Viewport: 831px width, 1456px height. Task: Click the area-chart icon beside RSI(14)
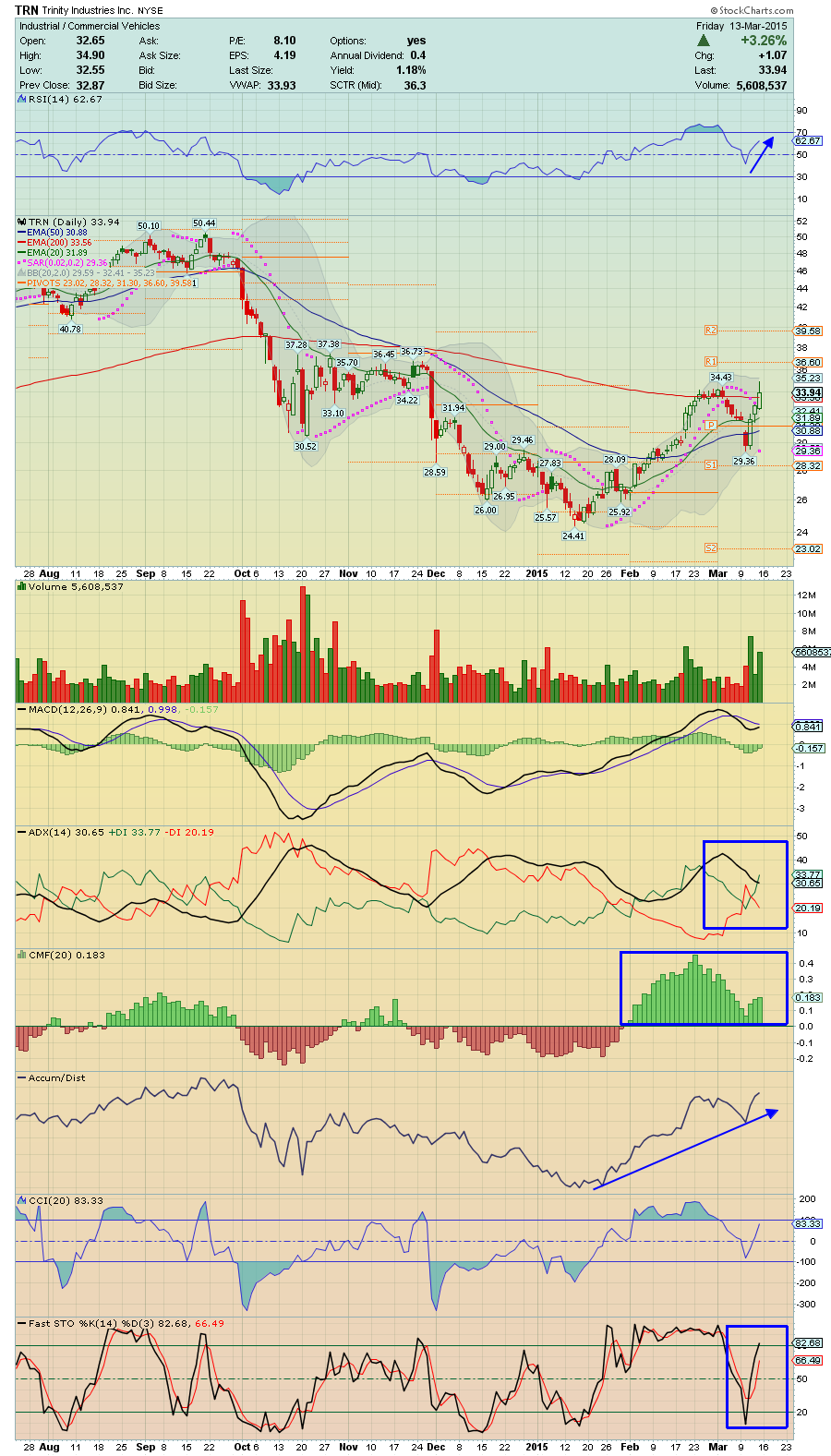[x=22, y=99]
